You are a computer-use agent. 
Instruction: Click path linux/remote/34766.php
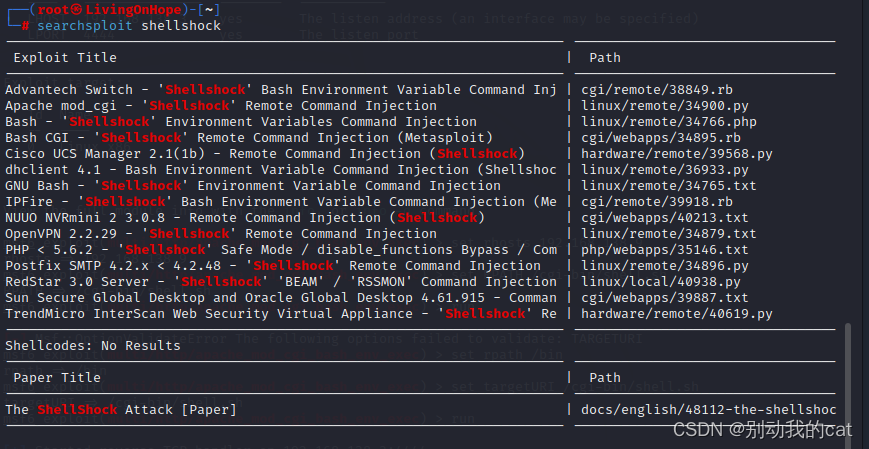668,122
